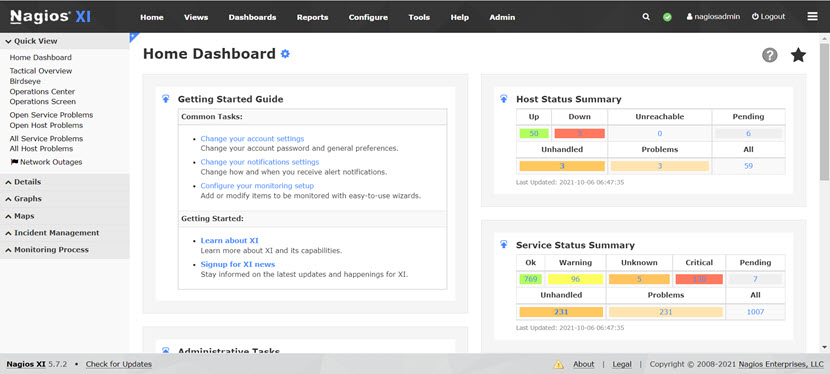Click the Logout link

click(x=769, y=17)
